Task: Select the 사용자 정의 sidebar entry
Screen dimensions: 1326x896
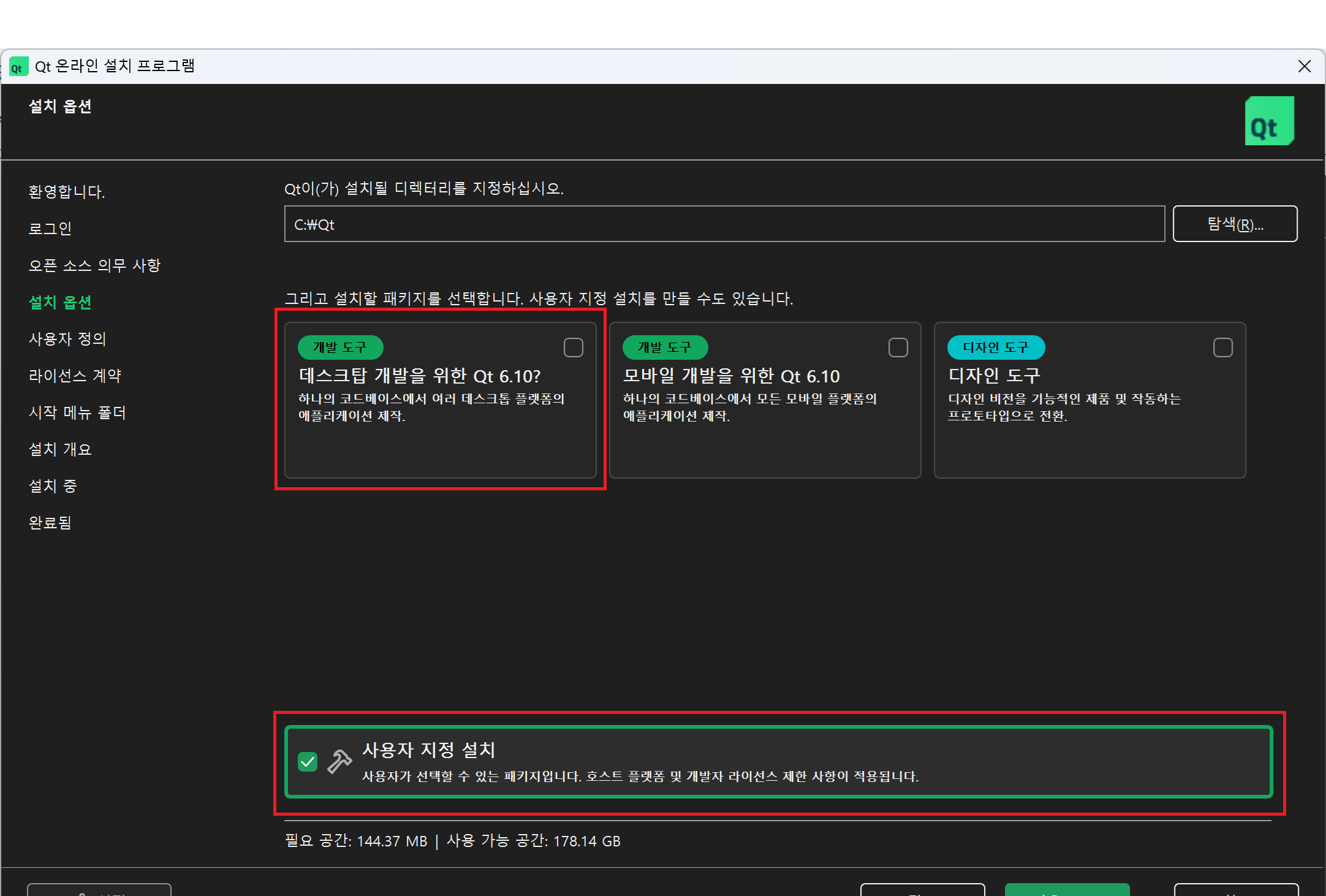Action: click(67, 339)
